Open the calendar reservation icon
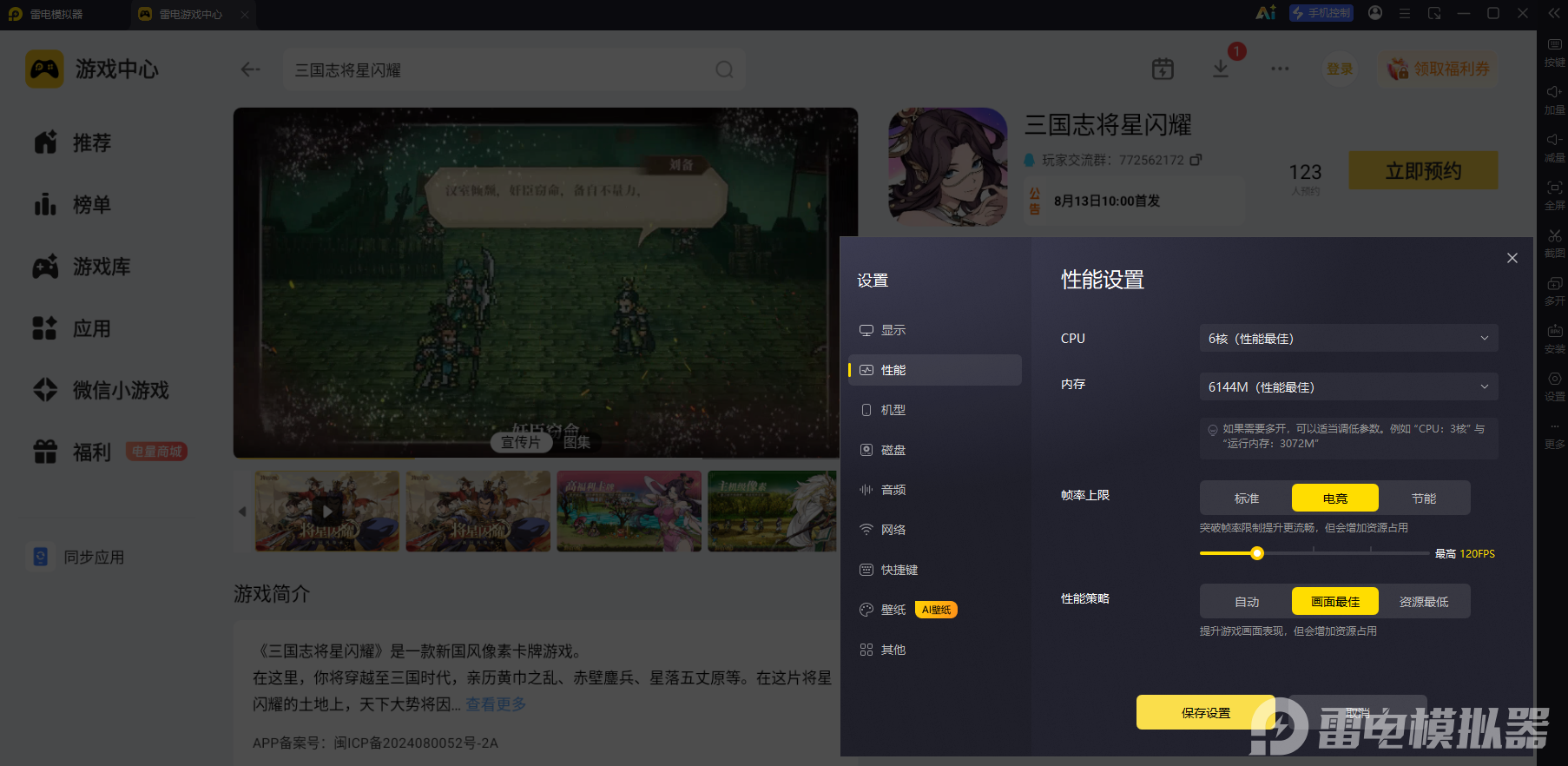This screenshot has width=1568, height=766. pos(1163,69)
